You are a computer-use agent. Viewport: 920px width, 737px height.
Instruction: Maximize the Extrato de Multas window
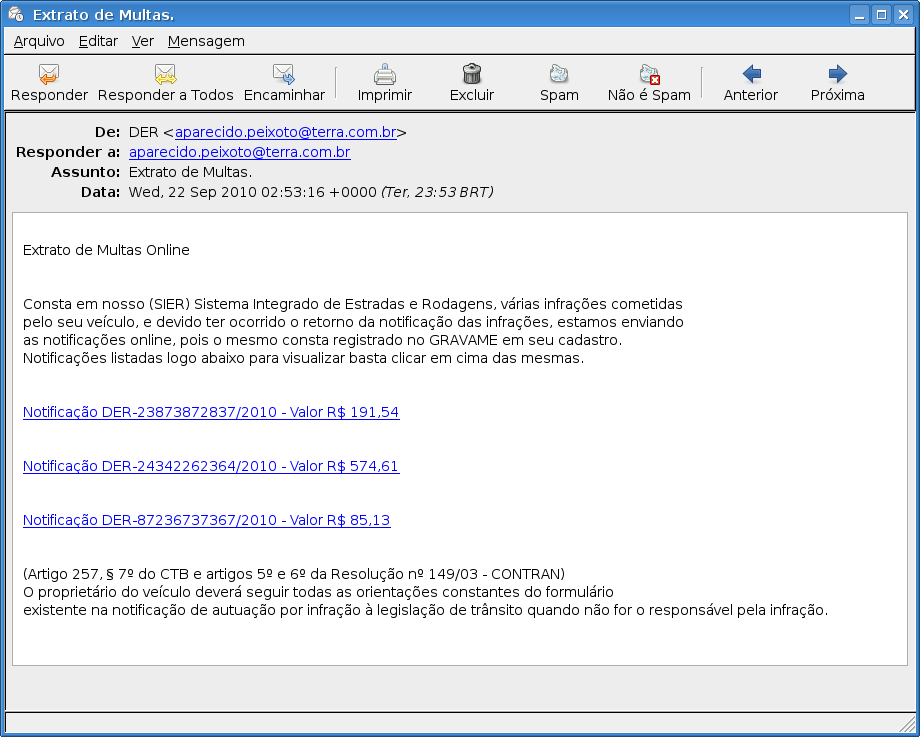[x=881, y=15]
